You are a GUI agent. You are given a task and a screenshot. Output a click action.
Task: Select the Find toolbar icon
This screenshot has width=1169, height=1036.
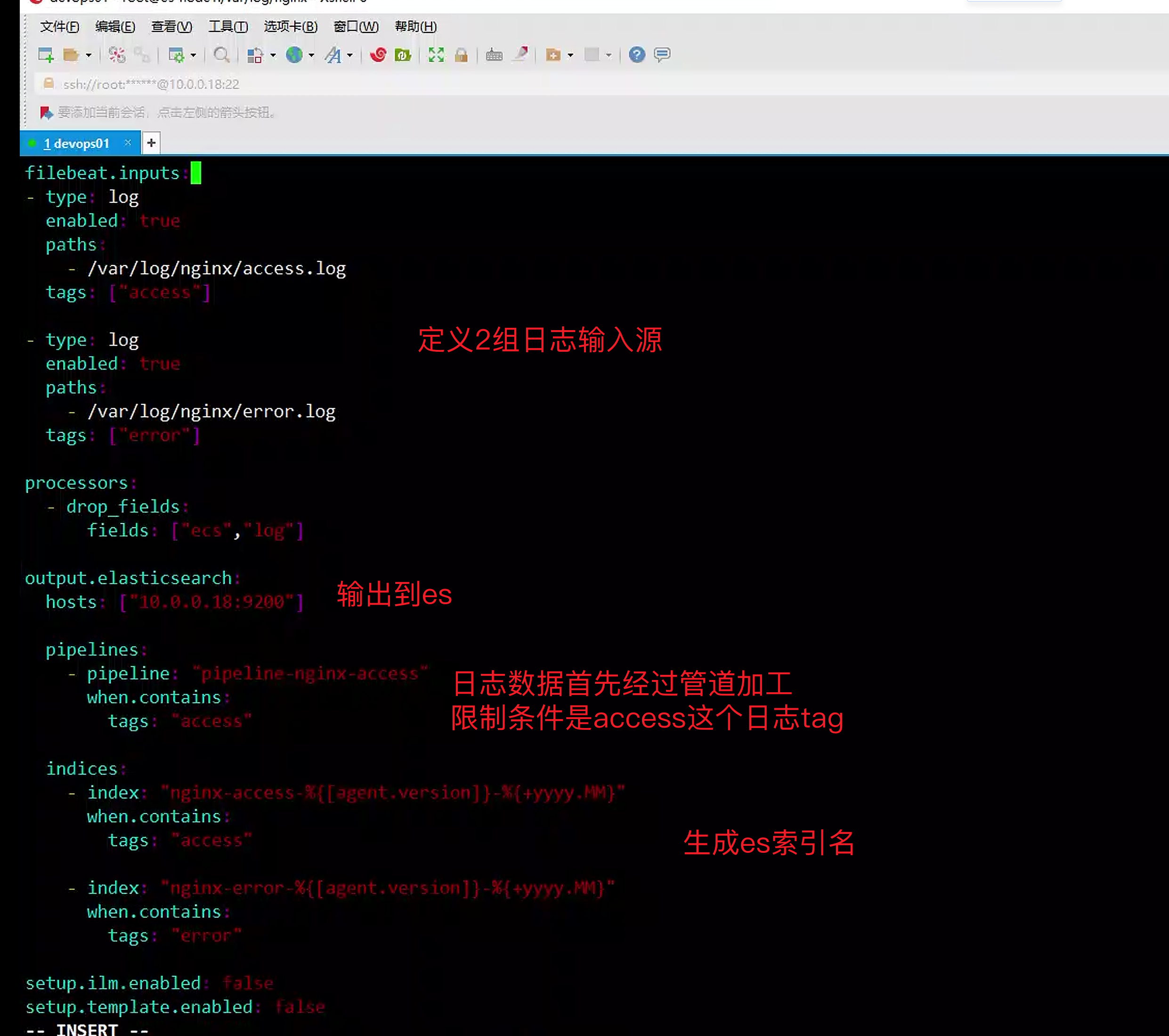pos(222,55)
